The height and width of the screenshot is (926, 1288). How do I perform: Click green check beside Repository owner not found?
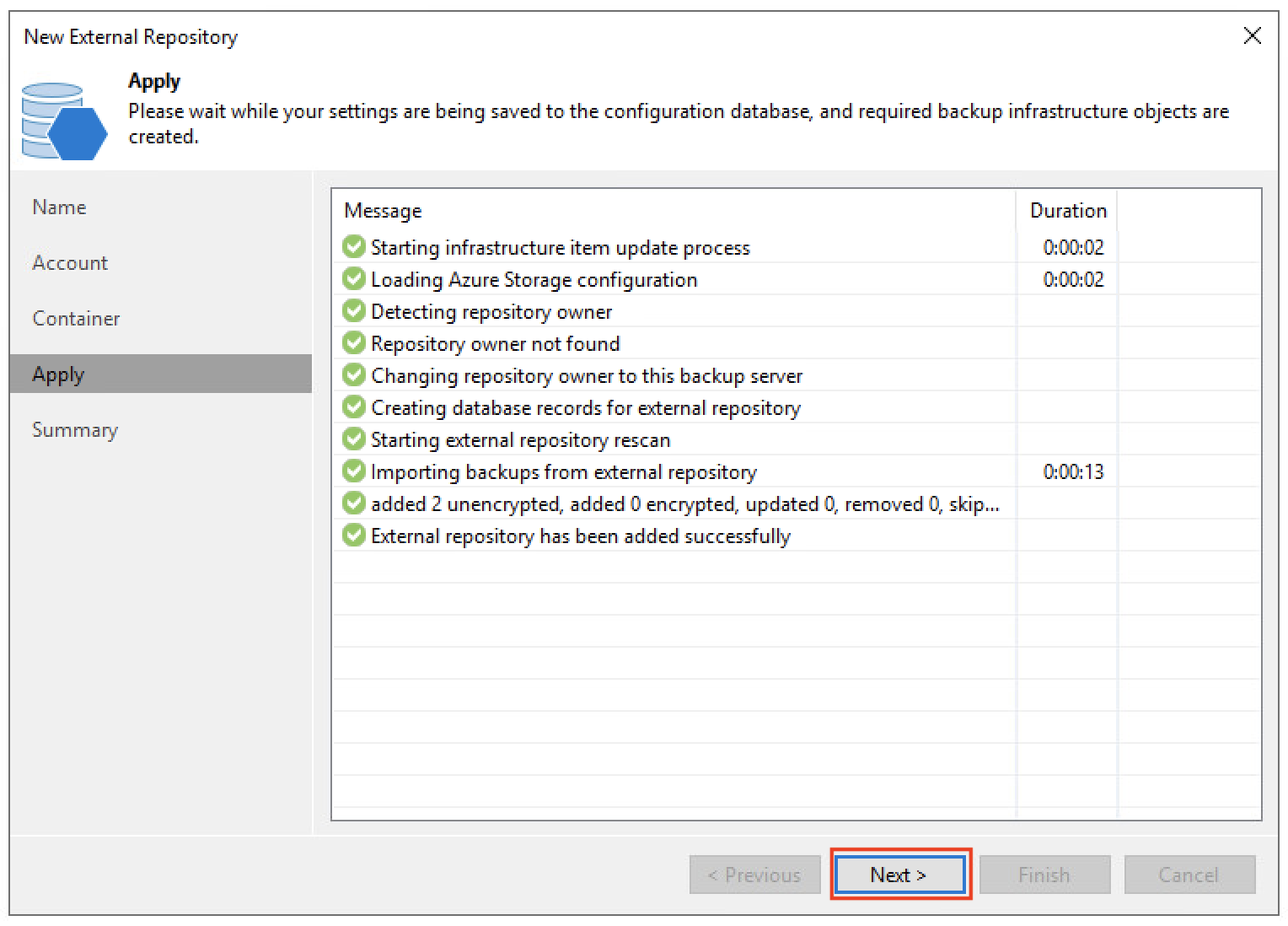tap(354, 343)
